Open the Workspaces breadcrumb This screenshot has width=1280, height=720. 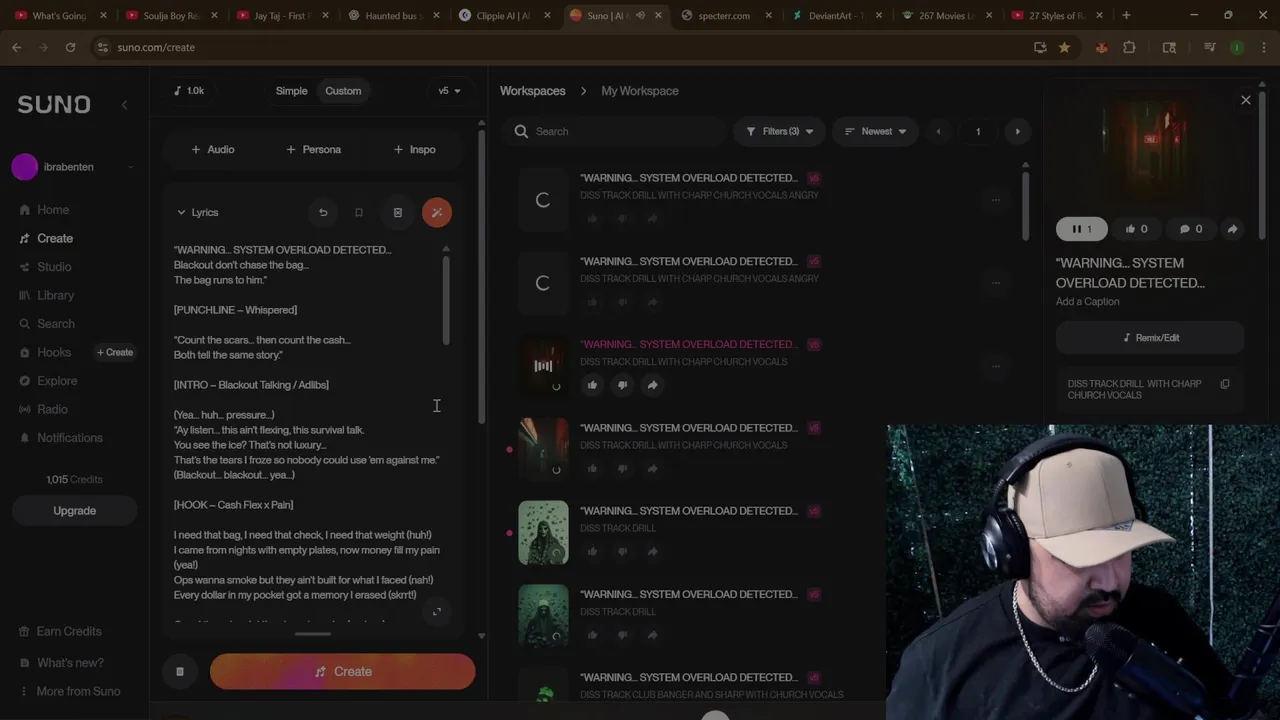pos(533,91)
